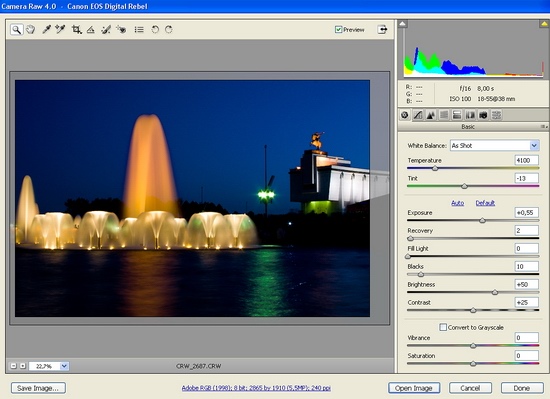Enable Convert to Grayscale checkbox

tap(443, 327)
